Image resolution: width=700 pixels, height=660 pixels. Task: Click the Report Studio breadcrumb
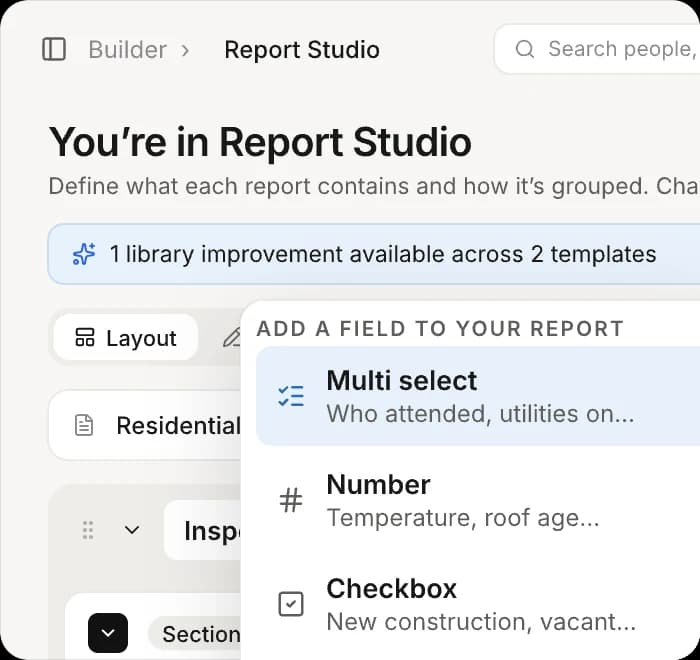click(x=302, y=50)
